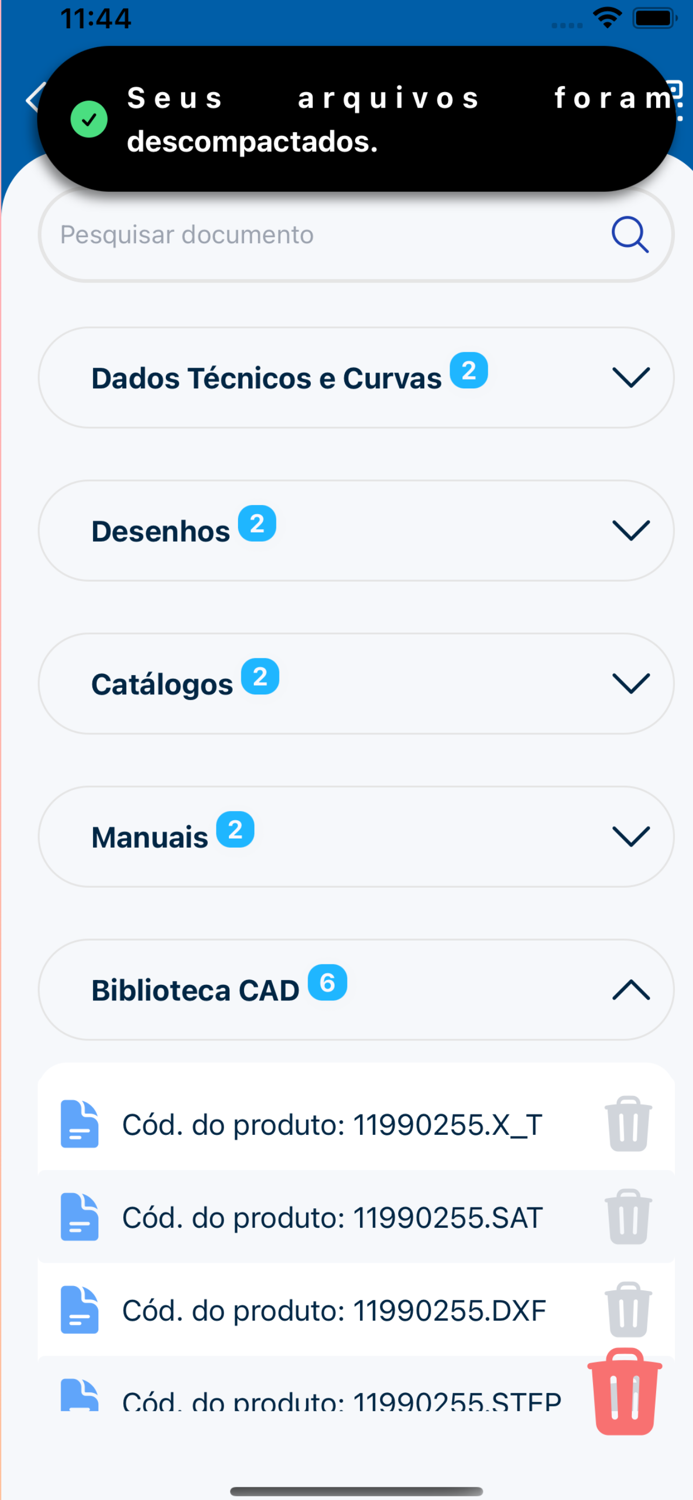Expand the Desenhos section
The height and width of the screenshot is (1500, 693).
(x=630, y=530)
